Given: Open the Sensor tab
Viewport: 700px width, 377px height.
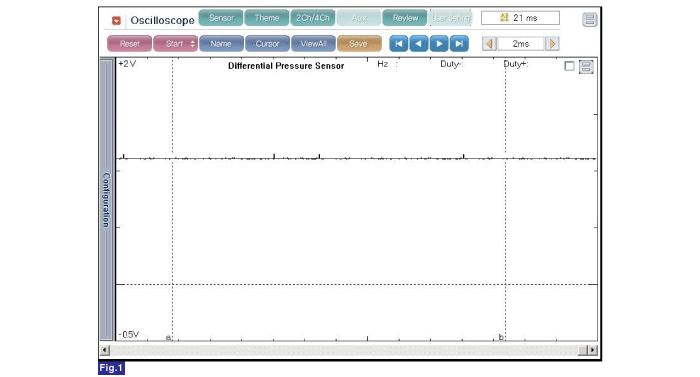Looking at the screenshot, I should (x=221, y=18).
